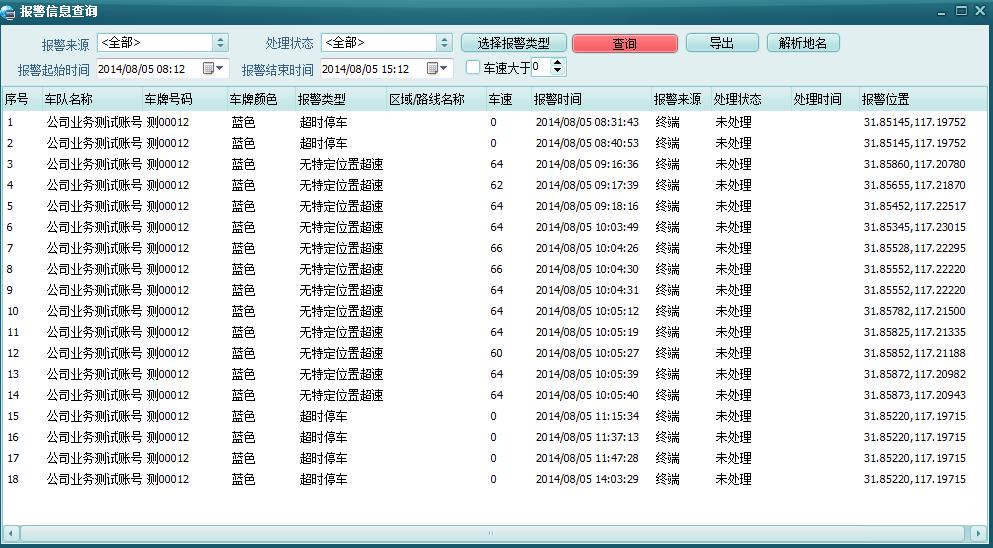Click the 导出 button
Viewport: 993px width, 548px height.
pyautogui.click(x=721, y=44)
